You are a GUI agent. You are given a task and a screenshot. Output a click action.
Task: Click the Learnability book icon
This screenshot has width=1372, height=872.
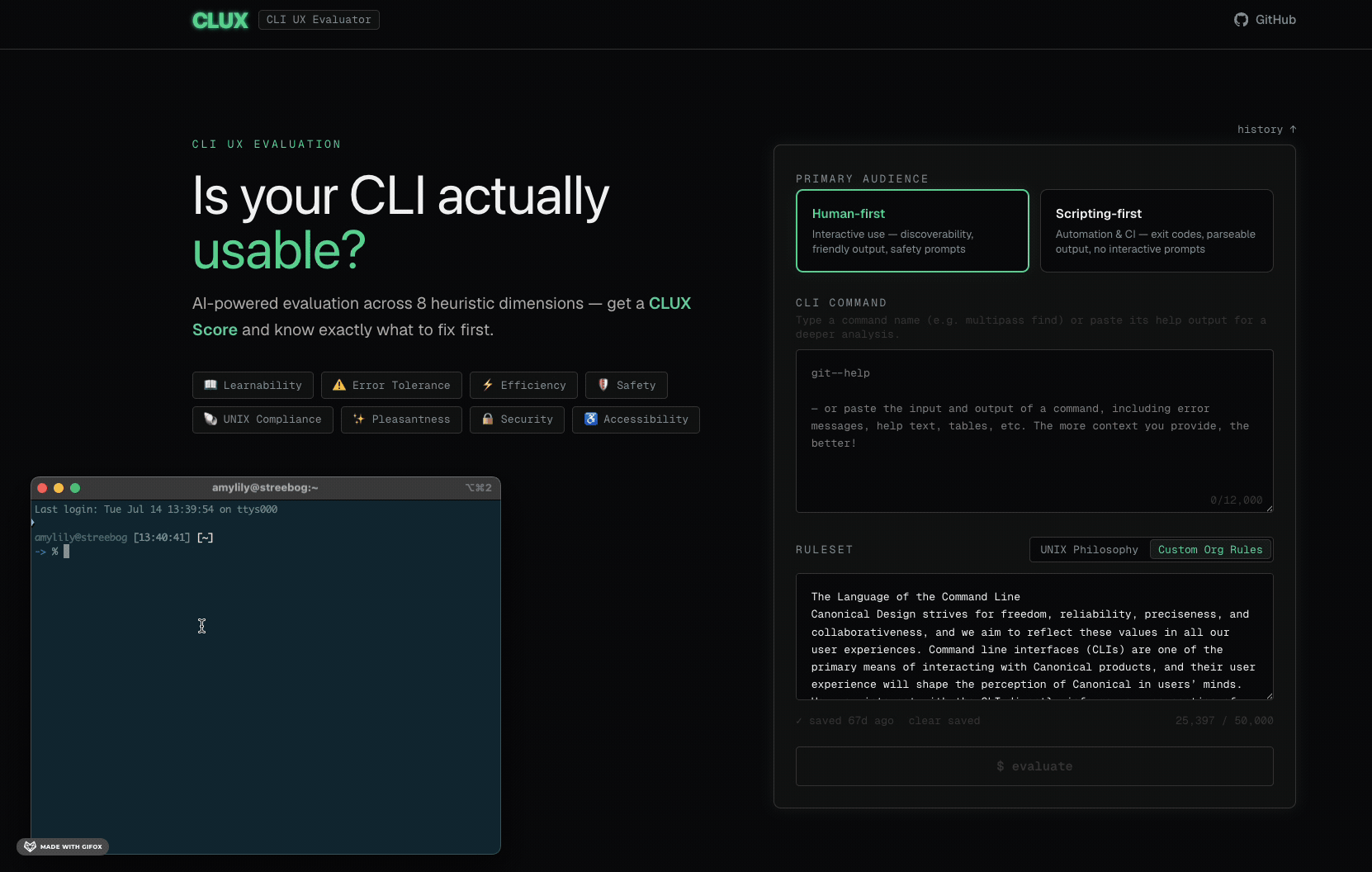[x=211, y=385]
